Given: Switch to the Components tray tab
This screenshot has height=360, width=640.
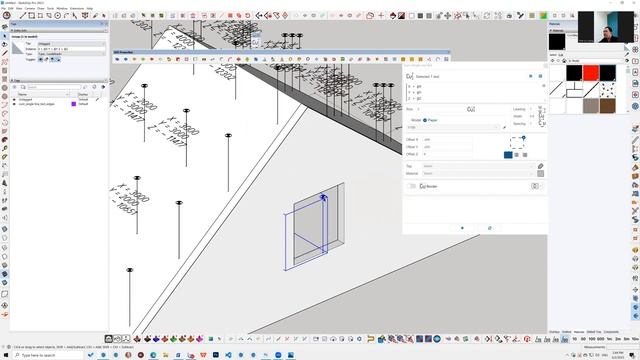Looking at the screenshot, I should [611, 332].
